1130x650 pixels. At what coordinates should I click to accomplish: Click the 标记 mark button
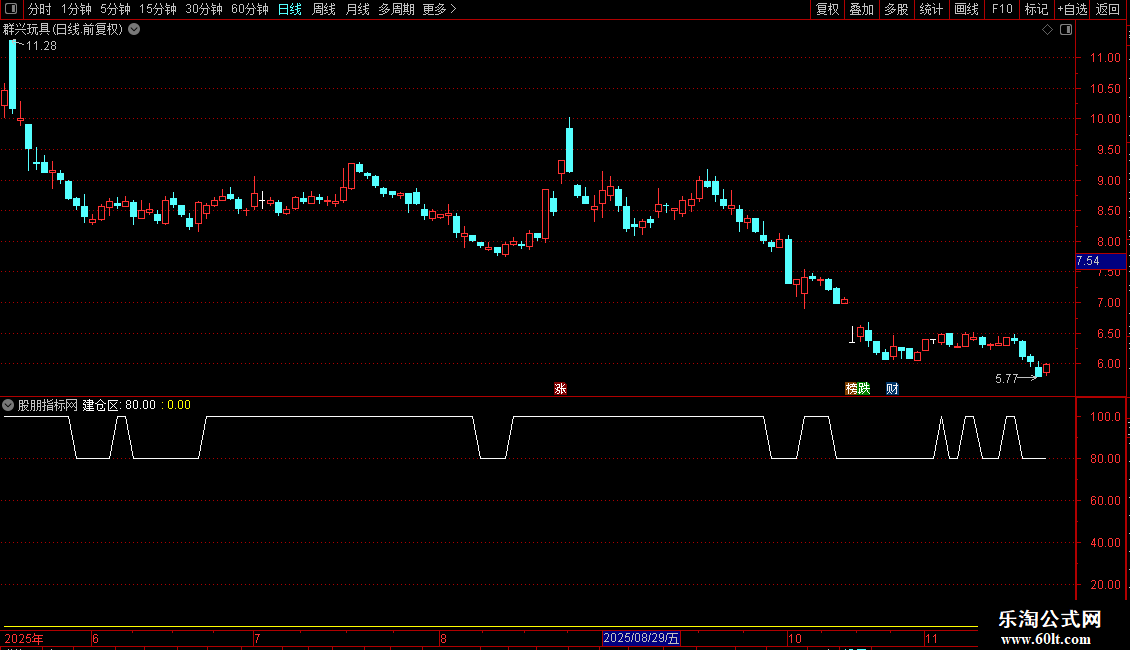click(1036, 9)
